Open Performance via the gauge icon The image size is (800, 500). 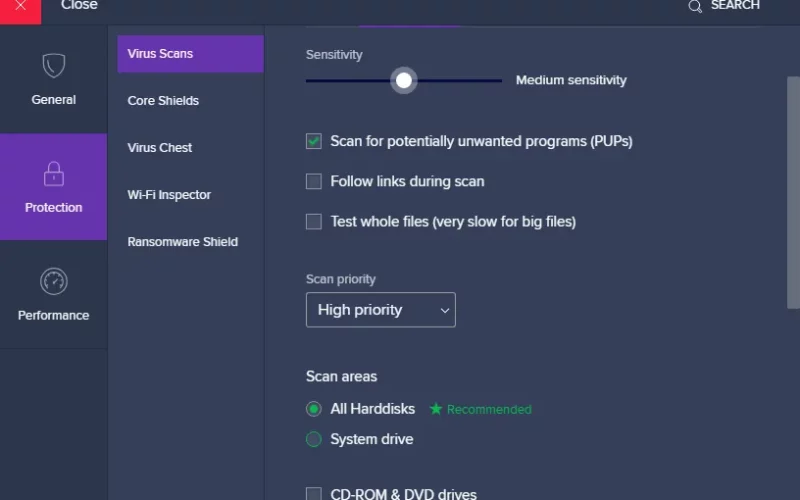tap(54, 281)
